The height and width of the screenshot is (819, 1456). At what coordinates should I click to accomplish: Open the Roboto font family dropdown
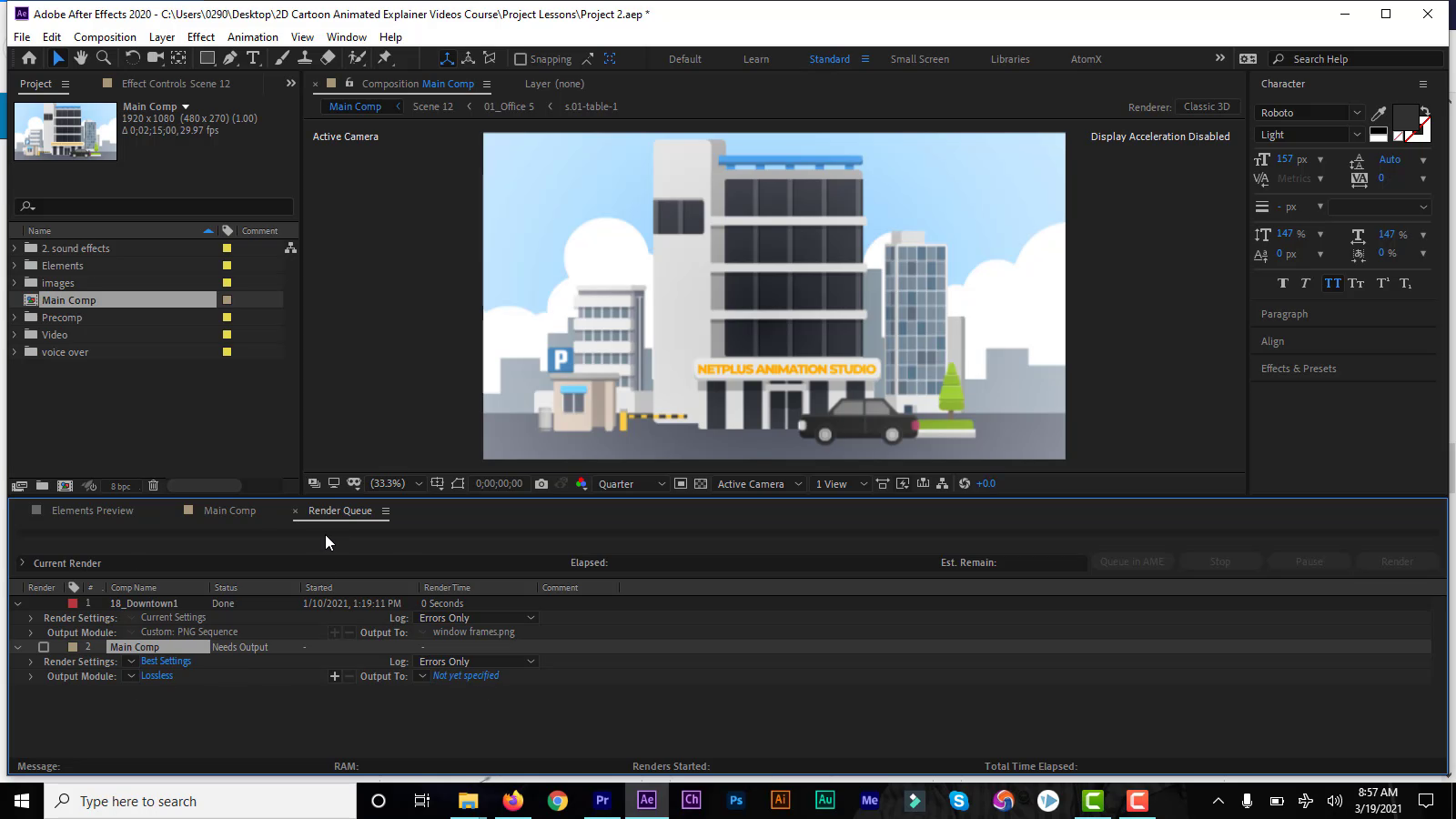(1309, 113)
